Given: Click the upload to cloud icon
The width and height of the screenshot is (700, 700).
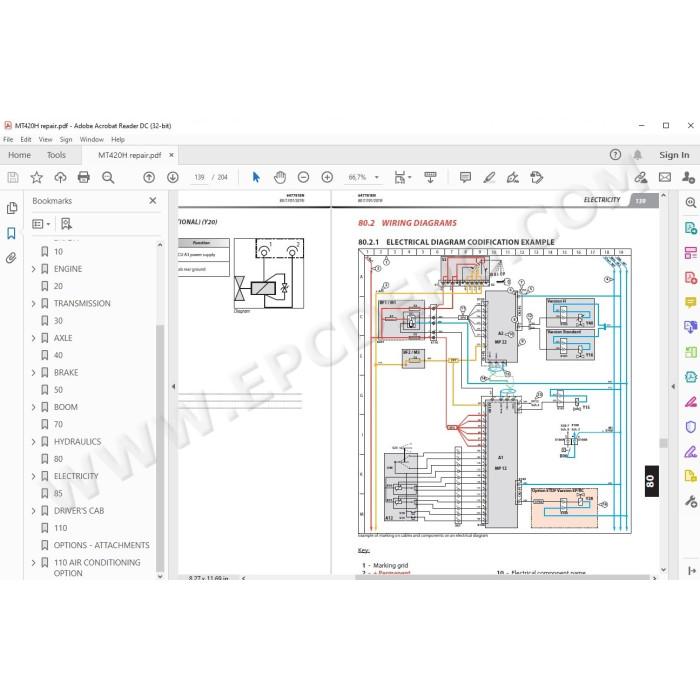Looking at the screenshot, I should (x=60, y=177).
